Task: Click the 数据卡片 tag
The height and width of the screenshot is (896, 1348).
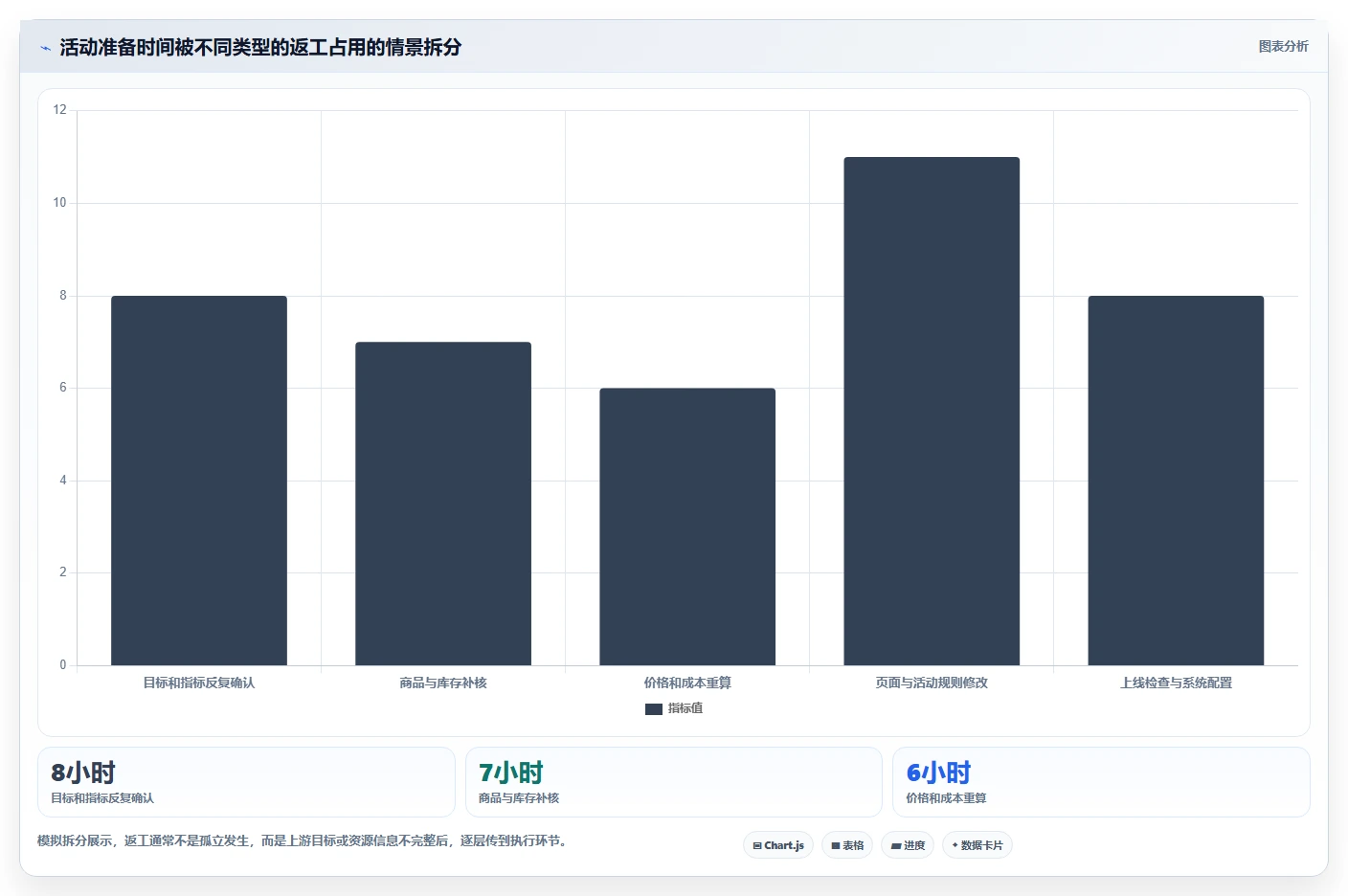Action: [x=977, y=845]
